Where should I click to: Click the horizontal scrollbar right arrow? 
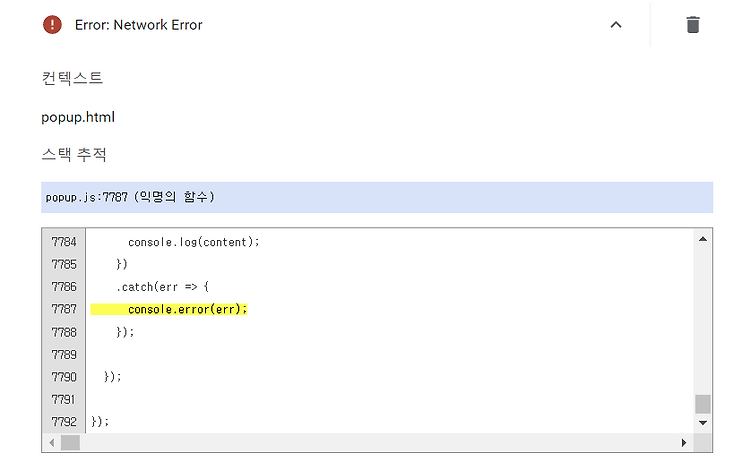[x=684, y=443]
